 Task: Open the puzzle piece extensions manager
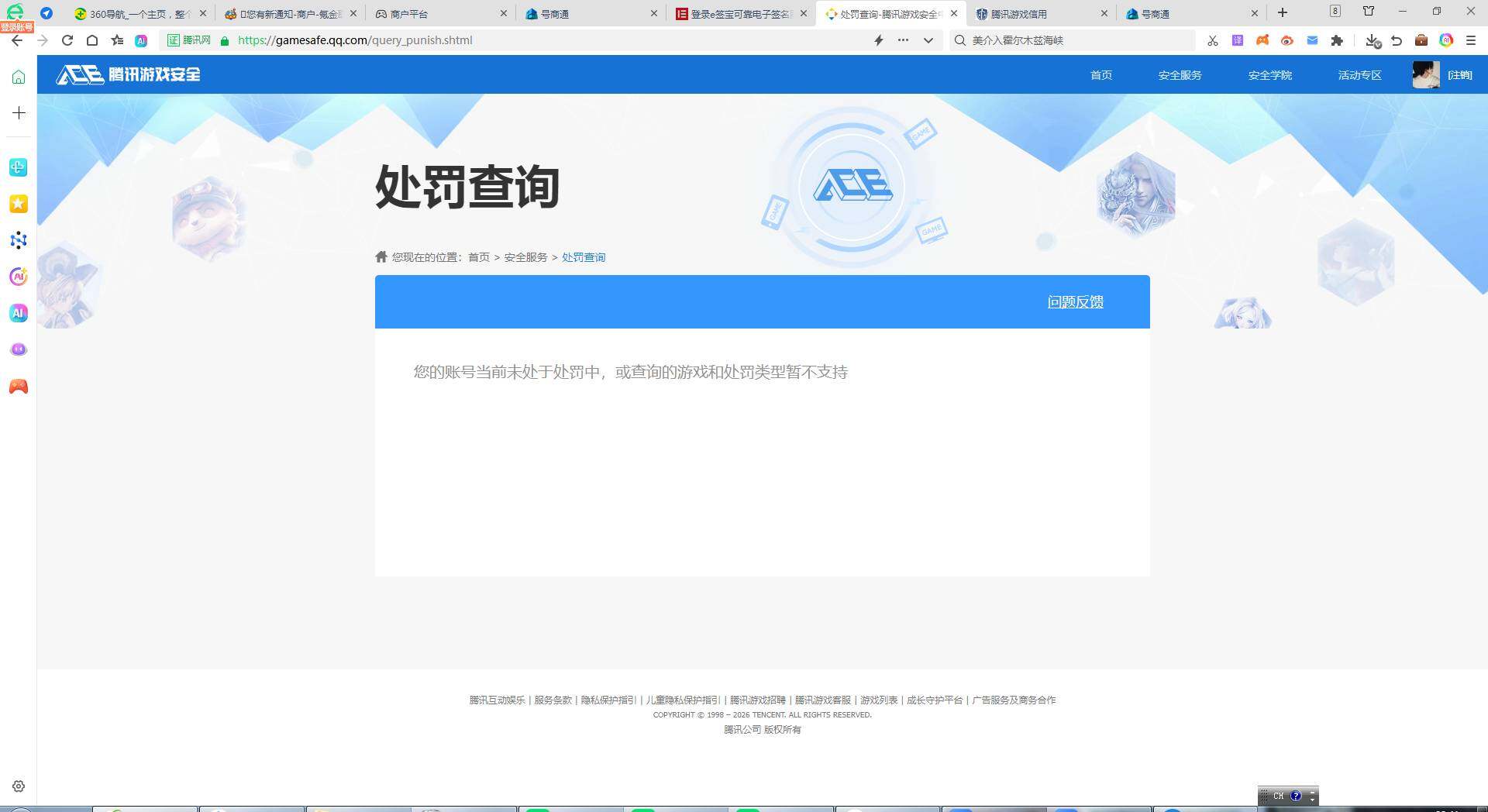pos(1337,40)
